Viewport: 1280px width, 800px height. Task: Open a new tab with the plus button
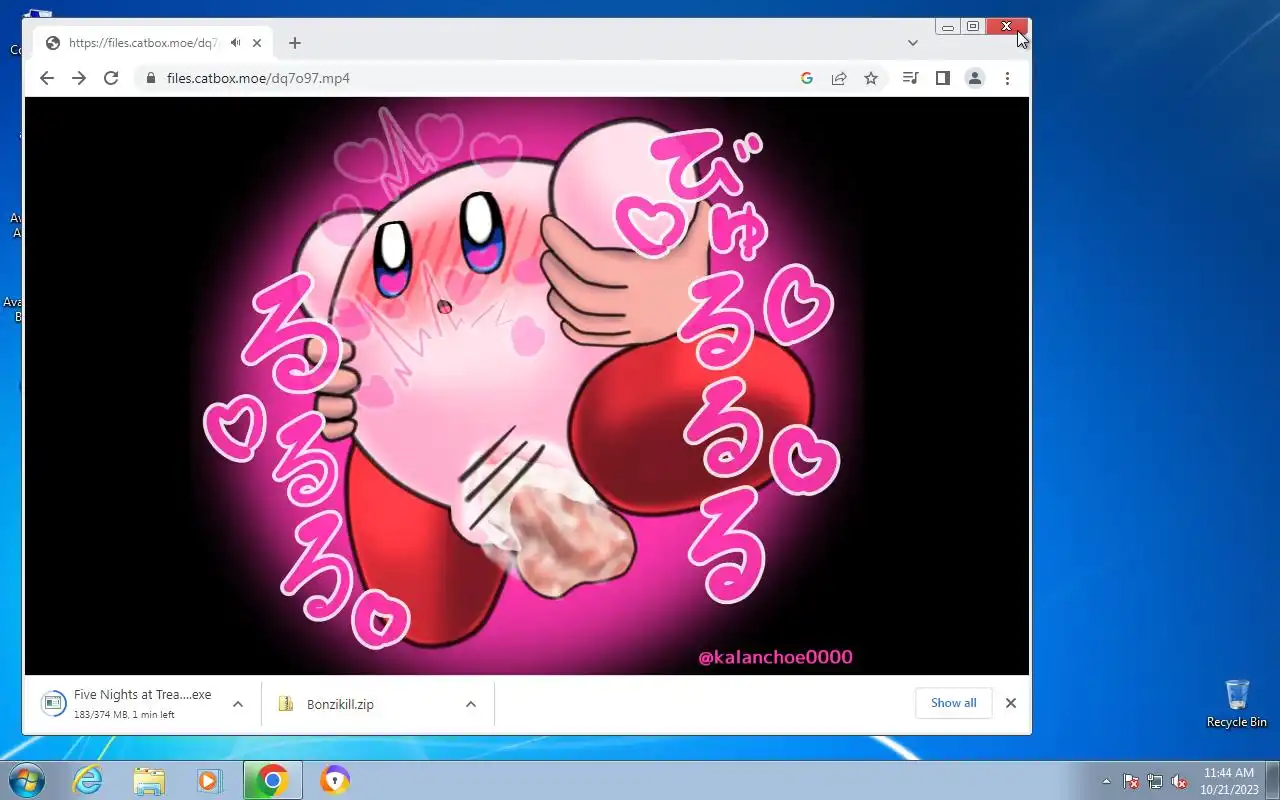click(x=294, y=43)
